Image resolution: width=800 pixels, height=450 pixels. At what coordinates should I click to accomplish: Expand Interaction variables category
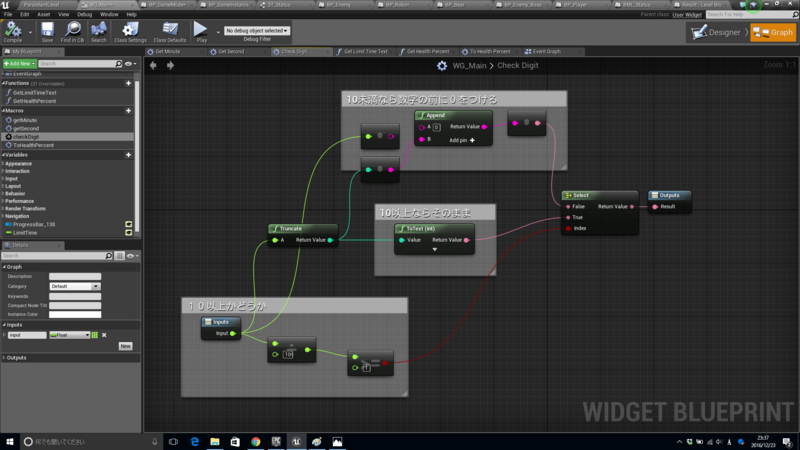(x=3, y=171)
